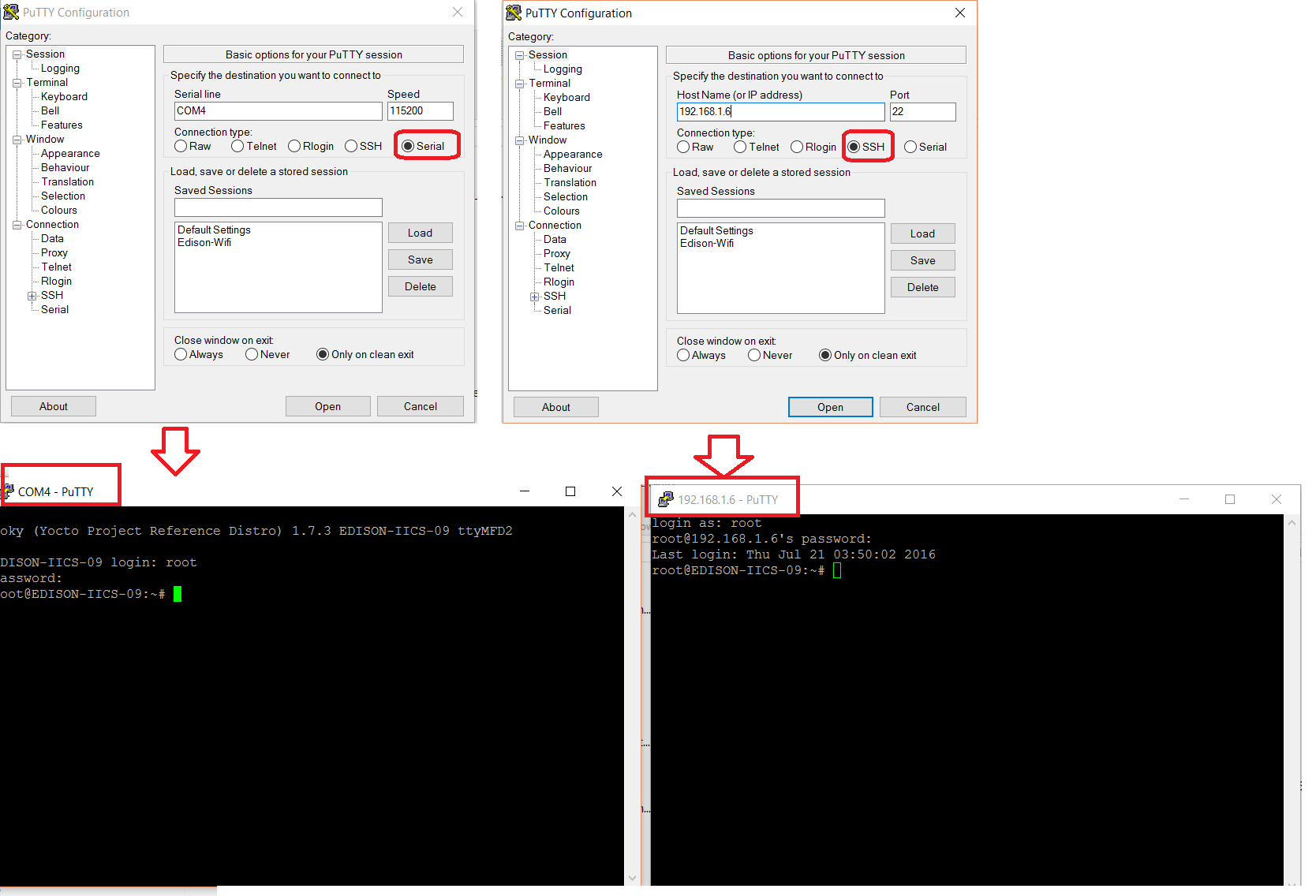This screenshot has width=1316, height=896.
Task: Open Keyboard category in left dialog
Action: pyautogui.click(x=64, y=97)
